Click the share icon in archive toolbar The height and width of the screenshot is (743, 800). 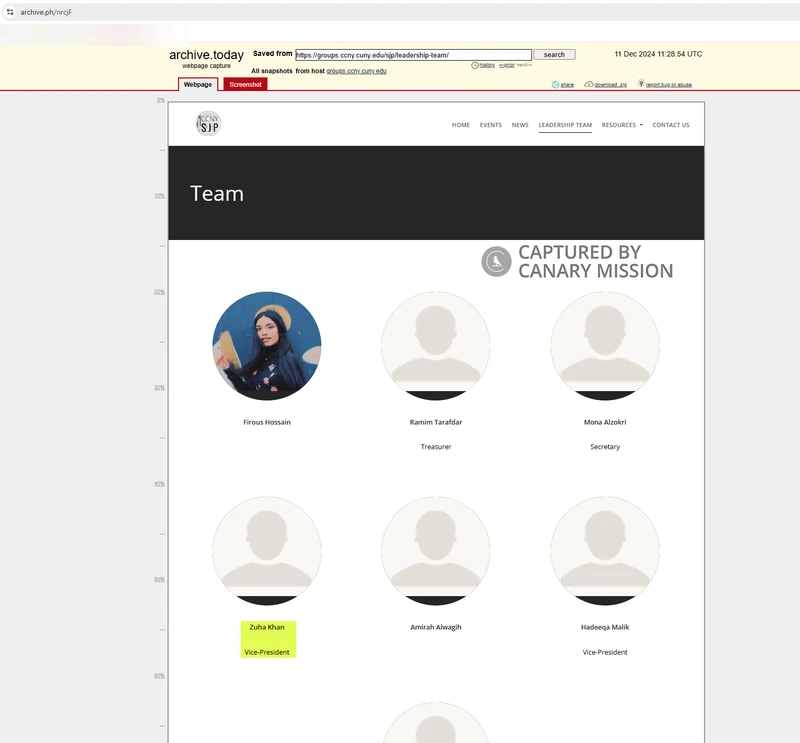556,85
